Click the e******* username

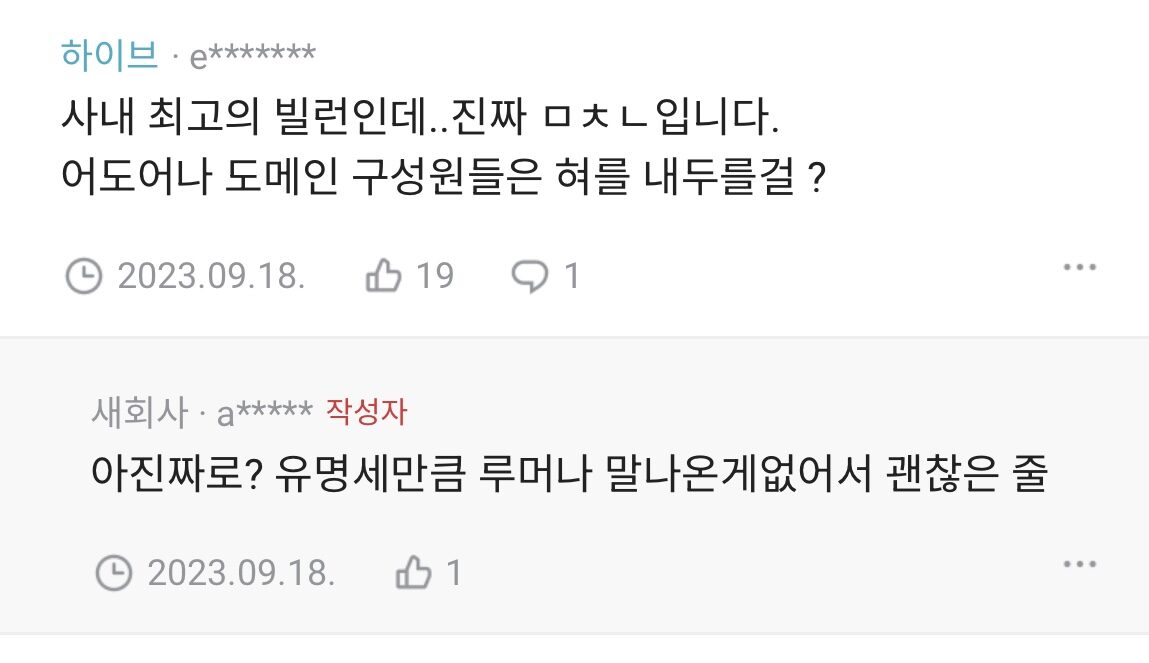[x=253, y=56]
